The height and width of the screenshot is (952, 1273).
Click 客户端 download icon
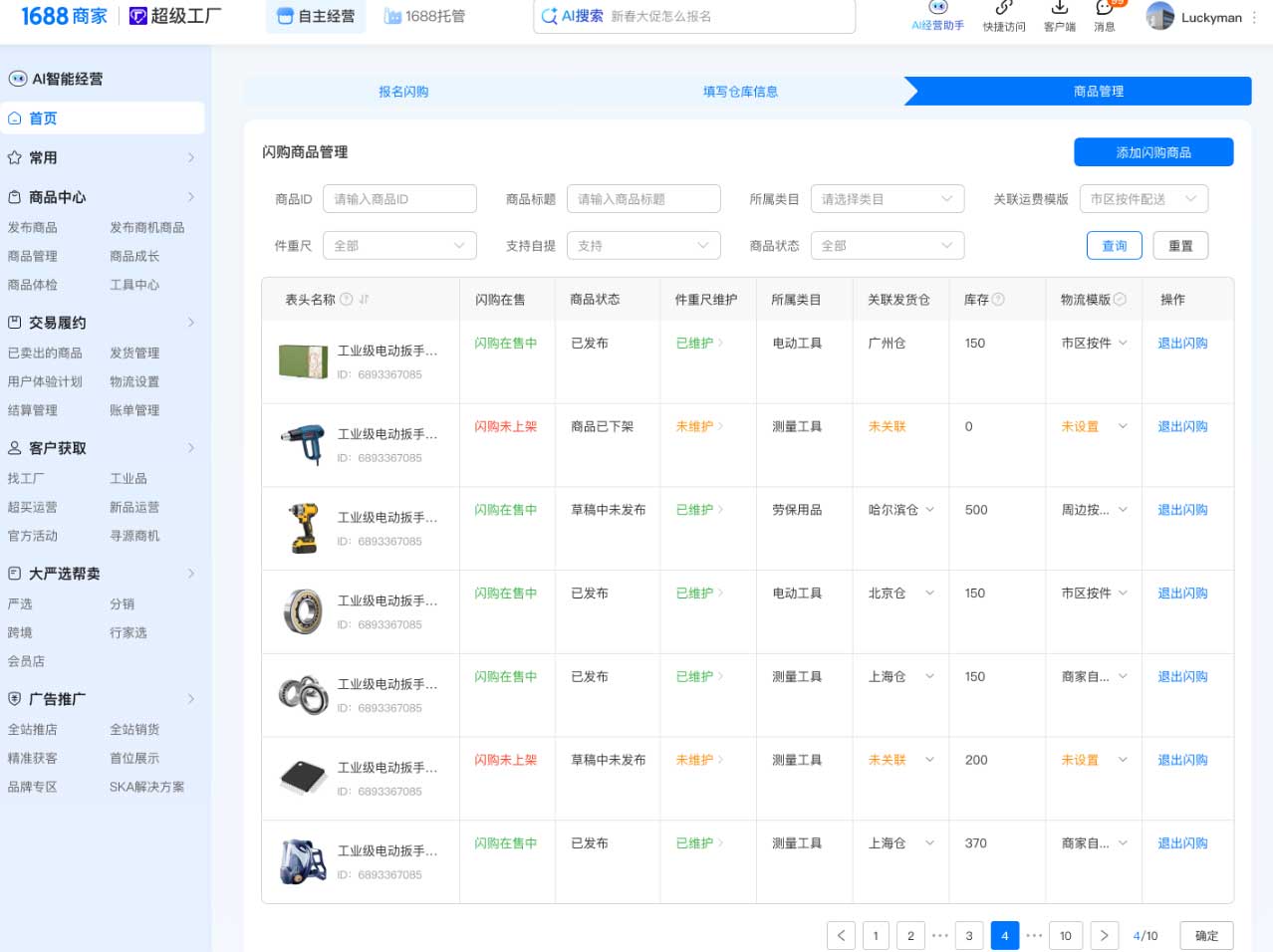[x=1060, y=8]
